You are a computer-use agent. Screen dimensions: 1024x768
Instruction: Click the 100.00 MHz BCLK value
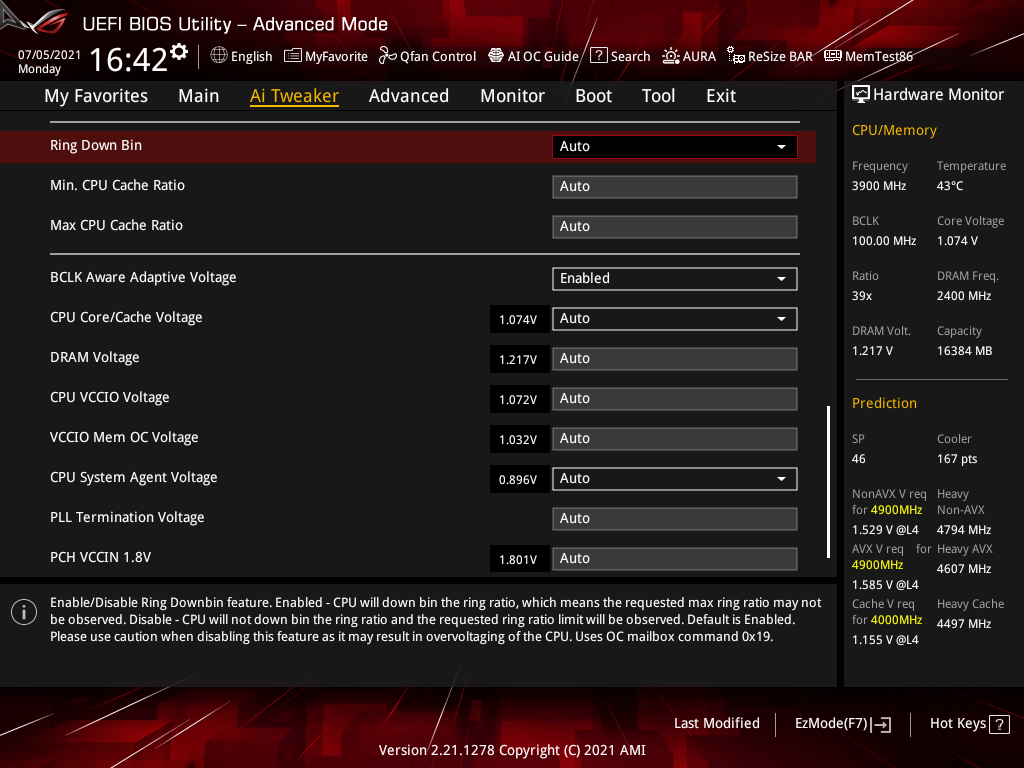884,241
